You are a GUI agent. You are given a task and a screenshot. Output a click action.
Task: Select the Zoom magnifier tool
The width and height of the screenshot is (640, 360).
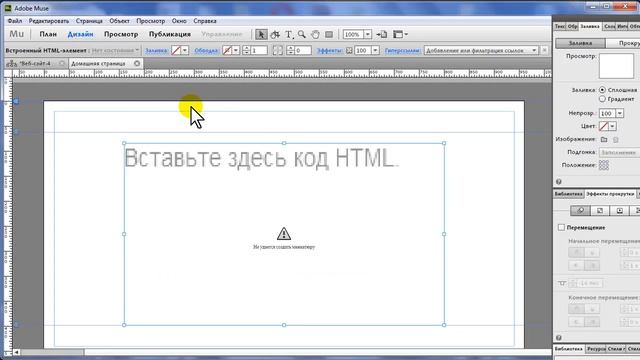tap(302, 34)
